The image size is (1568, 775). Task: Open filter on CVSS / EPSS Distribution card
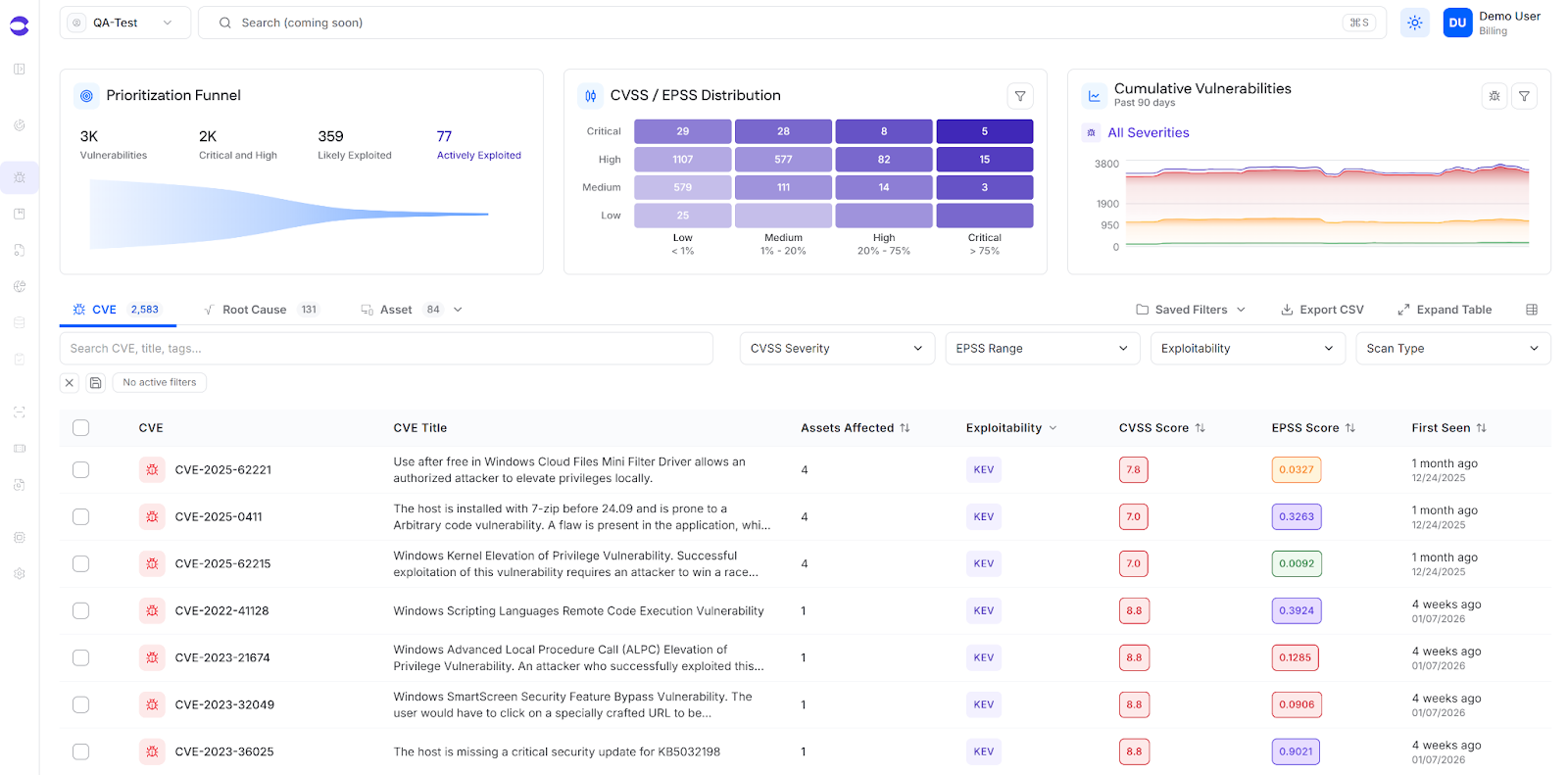[1020, 96]
